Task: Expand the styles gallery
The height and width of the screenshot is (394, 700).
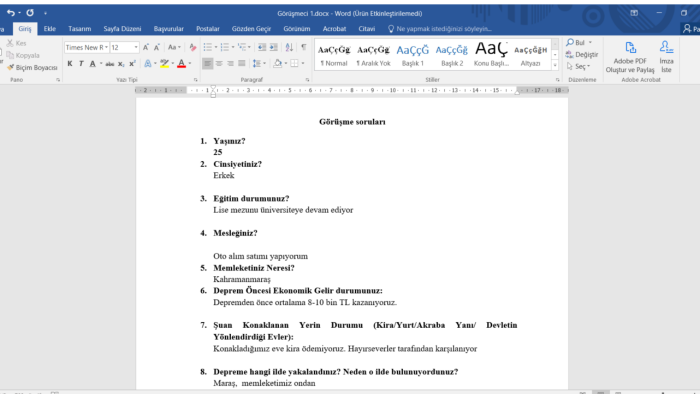Action: coord(555,65)
